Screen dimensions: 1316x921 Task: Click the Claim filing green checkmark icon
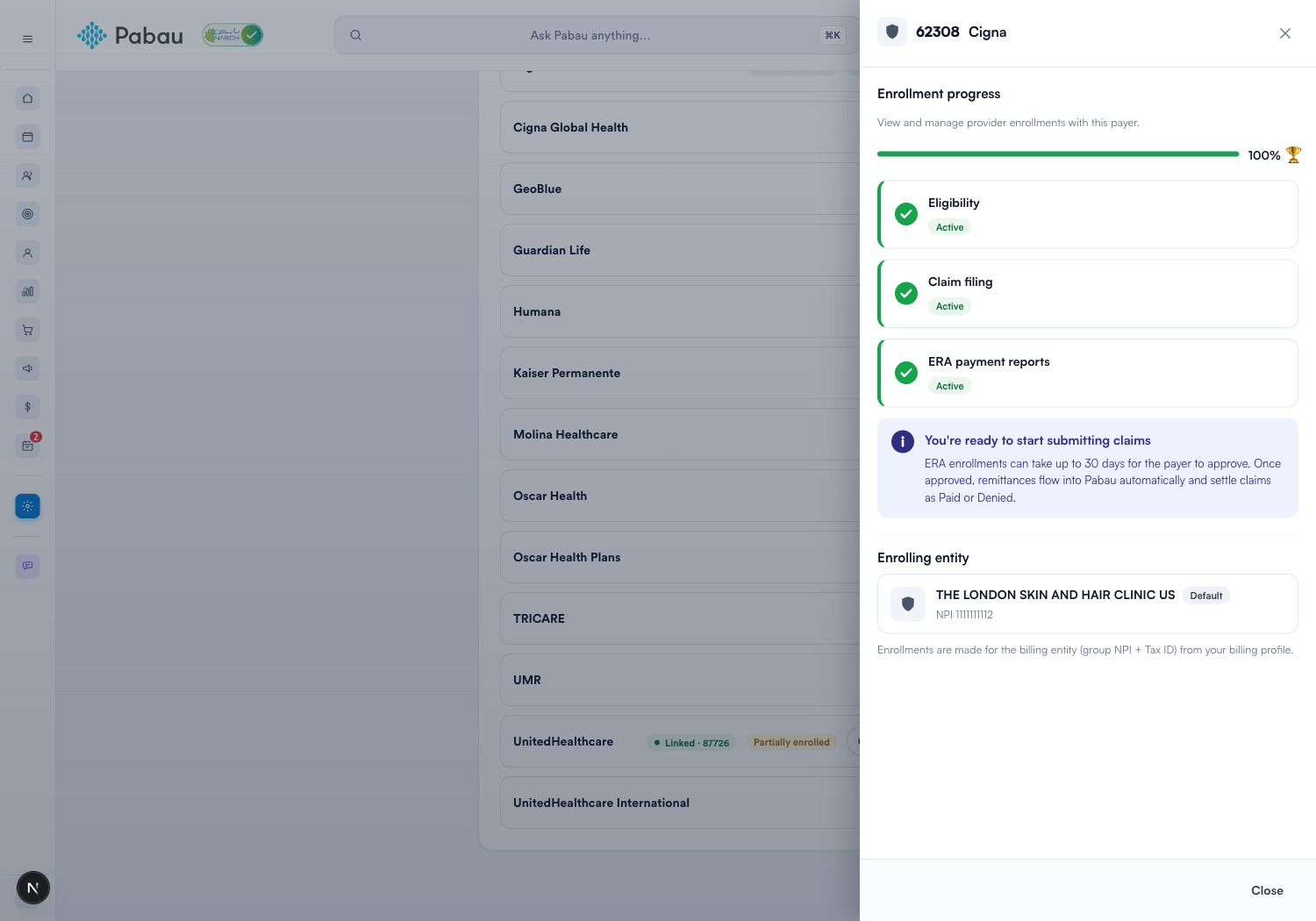click(x=906, y=293)
